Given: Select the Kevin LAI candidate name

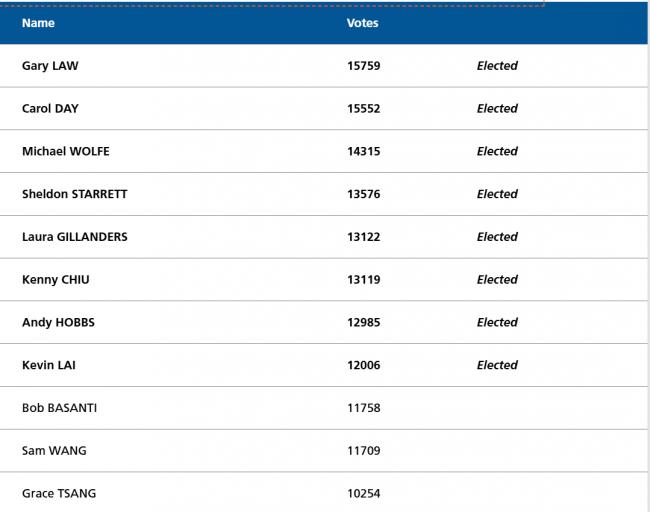Looking at the screenshot, I should [x=49, y=365].
